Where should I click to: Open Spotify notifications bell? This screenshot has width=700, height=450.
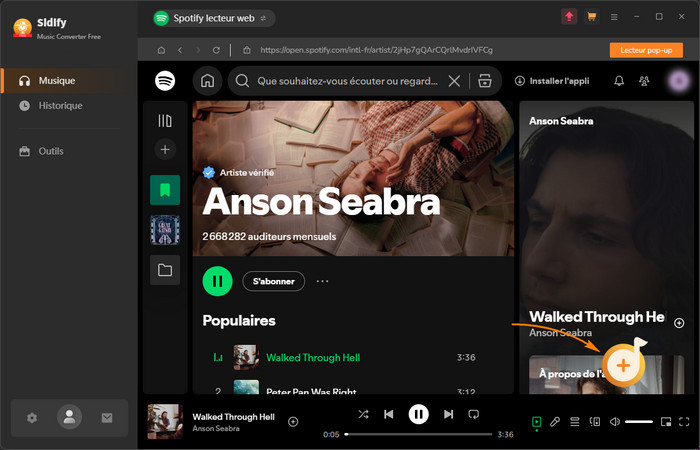point(619,81)
